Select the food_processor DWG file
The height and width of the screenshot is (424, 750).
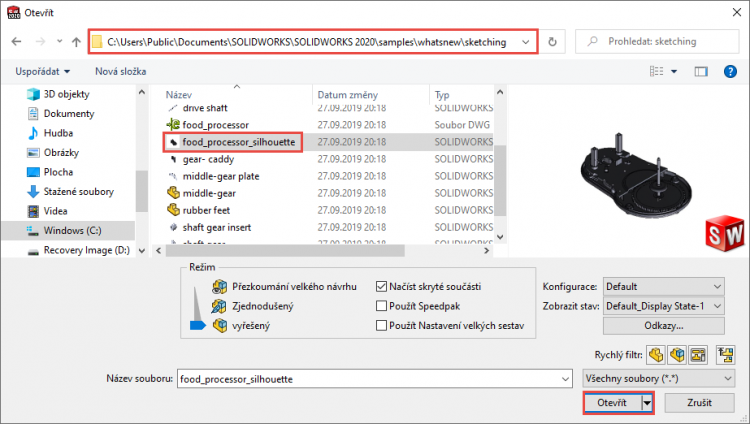[x=215, y=125]
